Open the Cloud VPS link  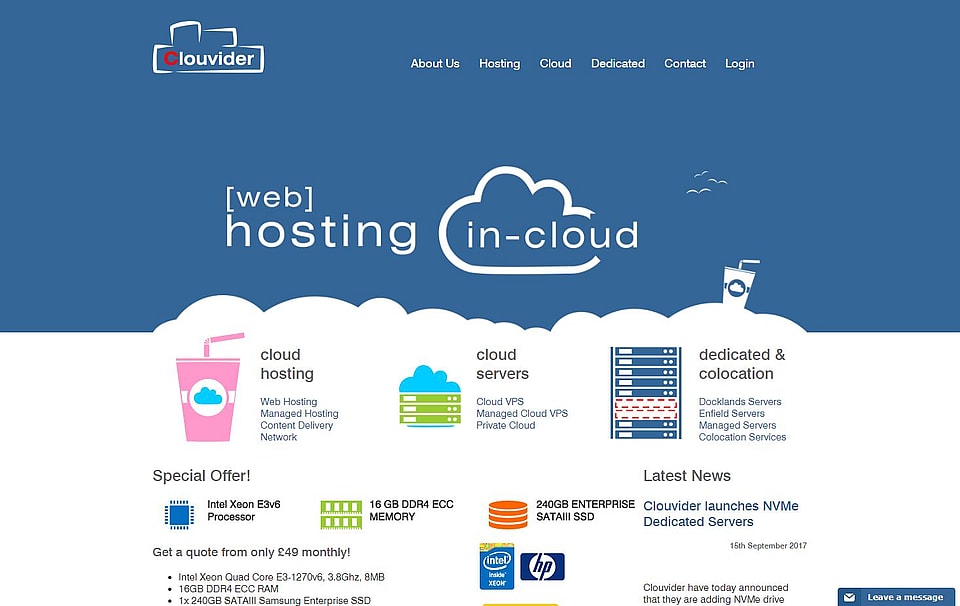(x=500, y=402)
